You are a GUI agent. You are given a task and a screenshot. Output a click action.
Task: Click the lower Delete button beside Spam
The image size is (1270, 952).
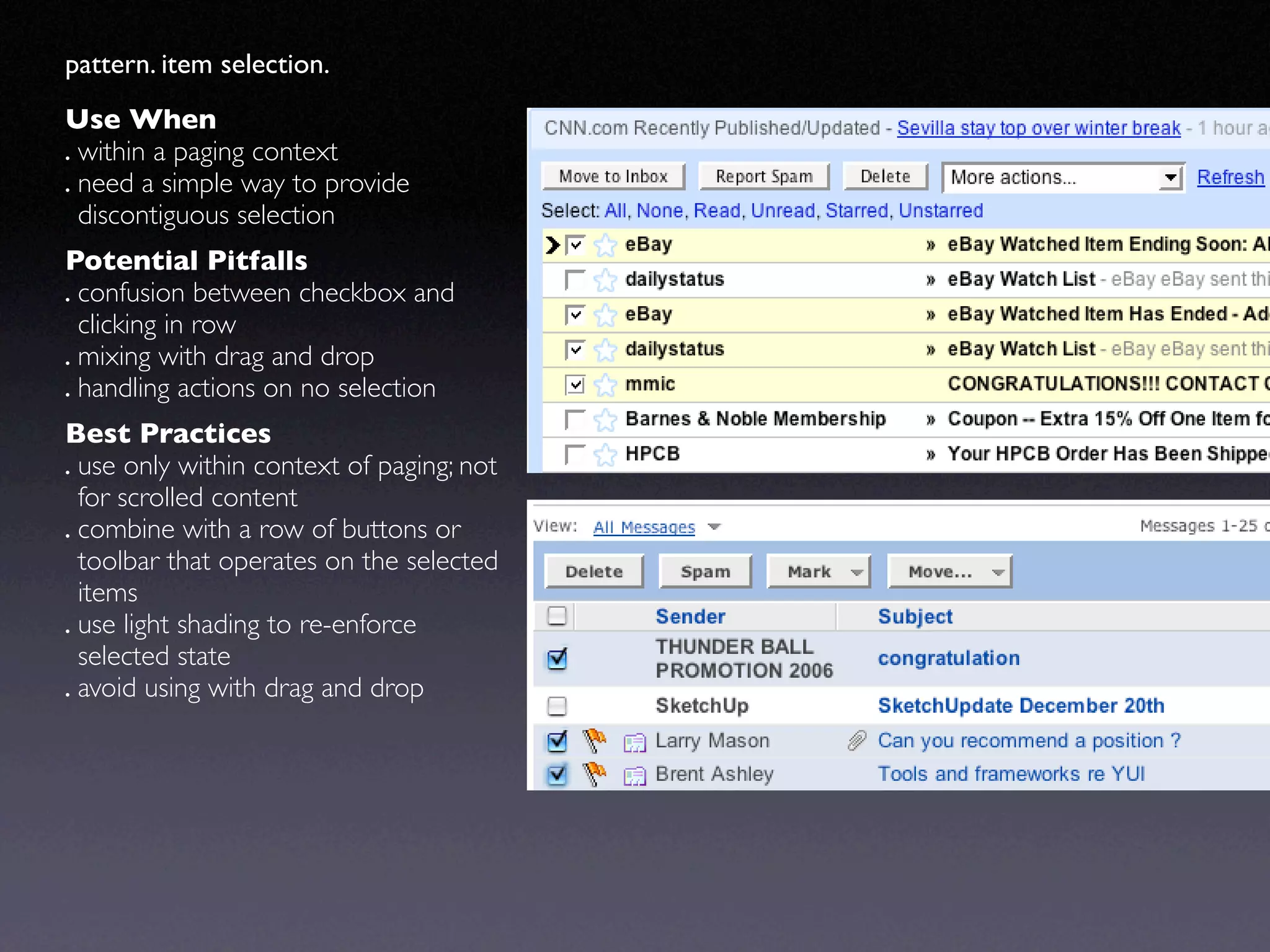(x=594, y=571)
